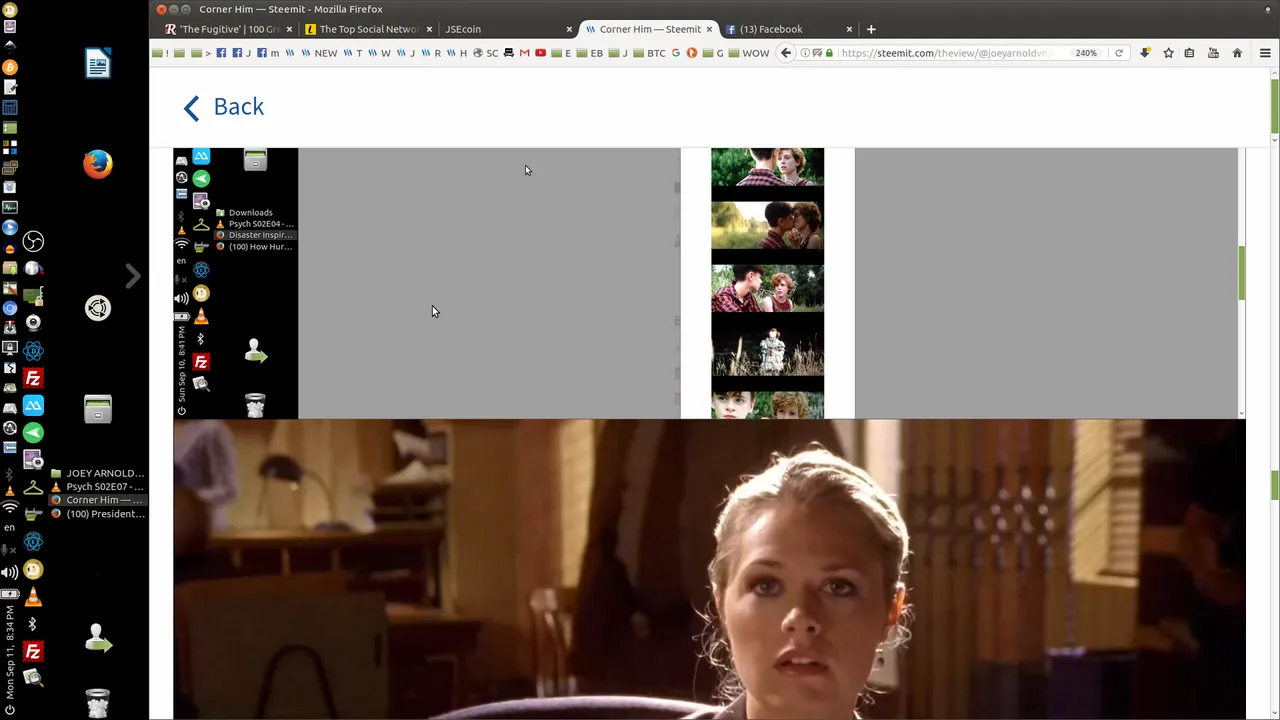
Task: Open the YouTube toolbar extension icon
Action: click(1213, 53)
